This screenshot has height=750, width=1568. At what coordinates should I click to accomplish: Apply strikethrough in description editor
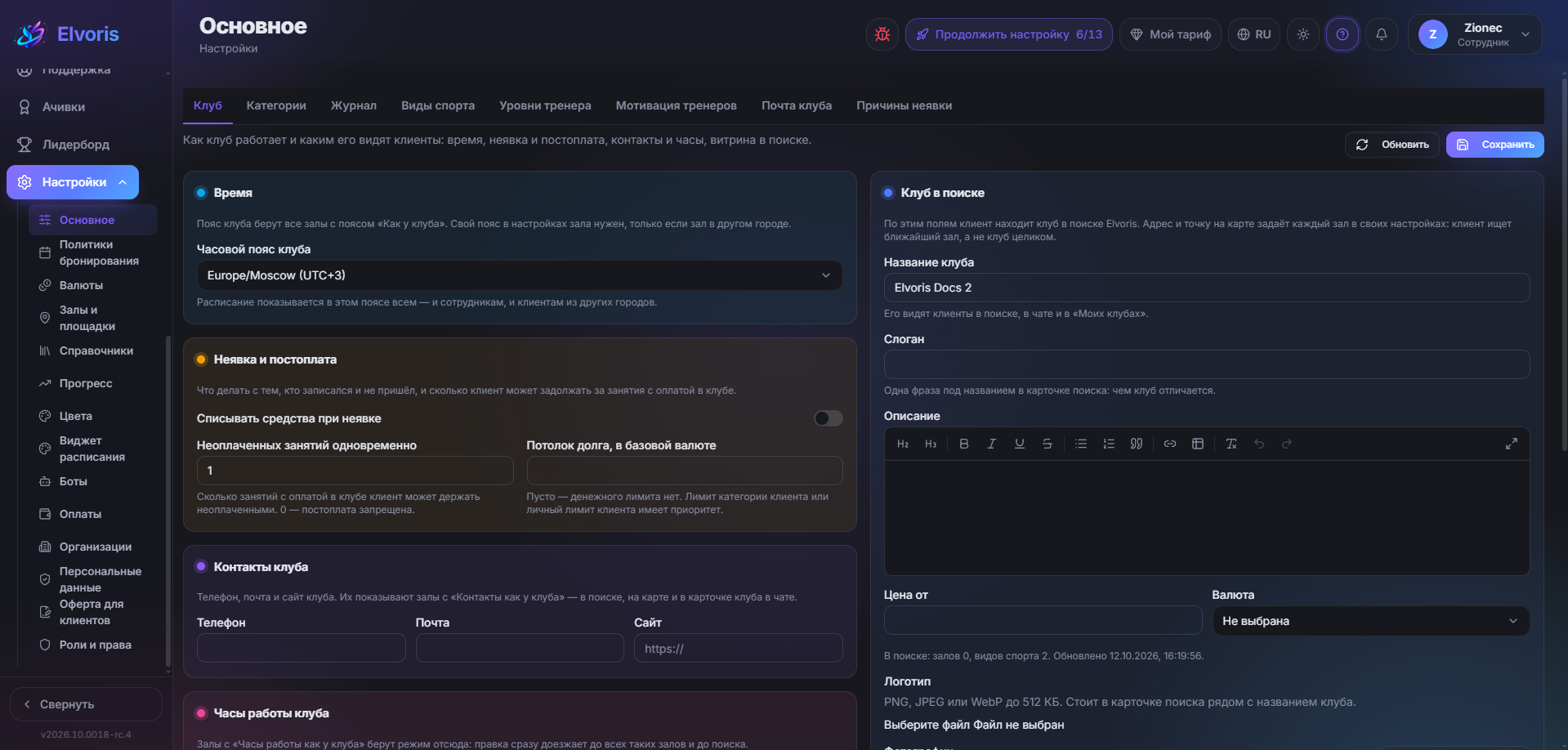pos(1047,444)
